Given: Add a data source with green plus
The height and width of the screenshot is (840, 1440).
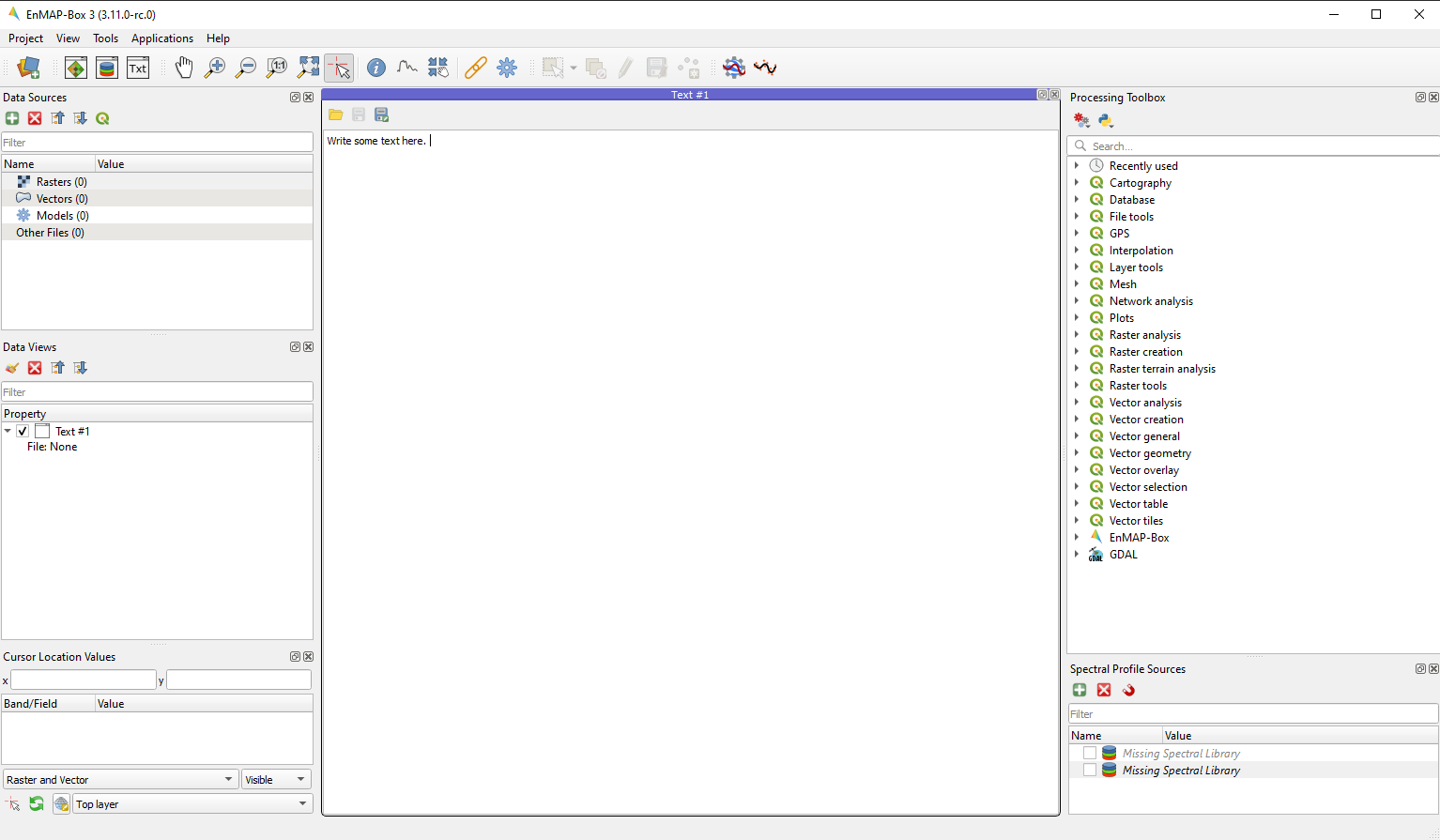Looking at the screenshot, I should [12, 118].
